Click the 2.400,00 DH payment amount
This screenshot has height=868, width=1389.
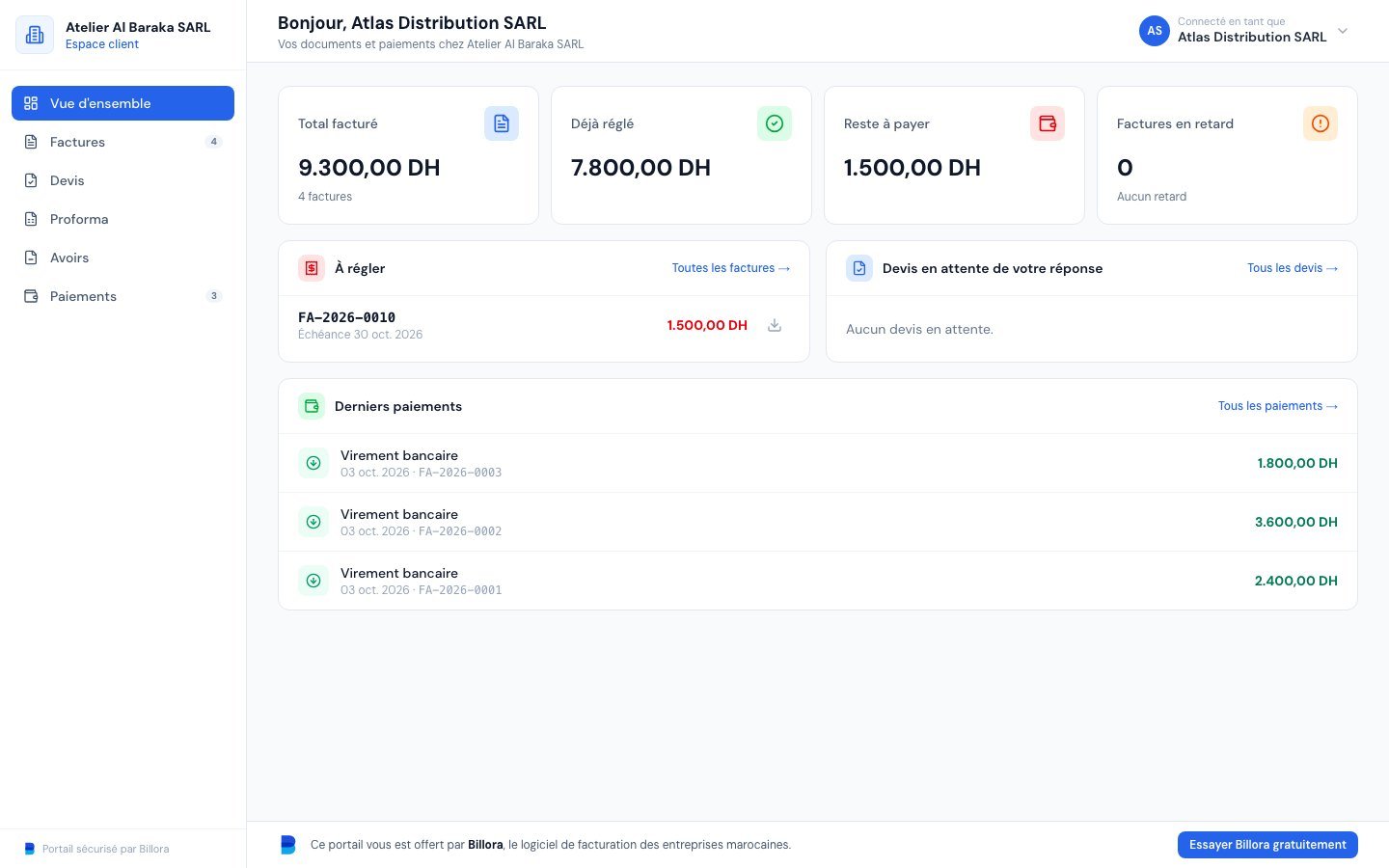pos(1296,581)
